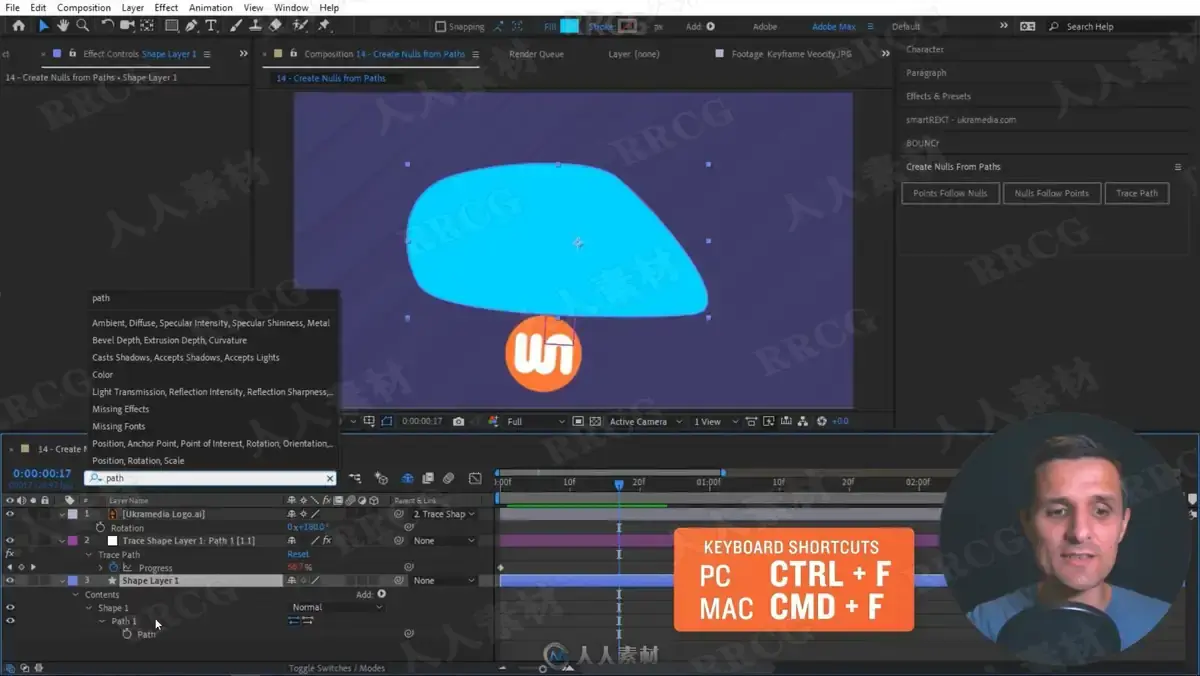Click Reset on Trace Path effect
1200x676 pixels.
coord(298,554)
